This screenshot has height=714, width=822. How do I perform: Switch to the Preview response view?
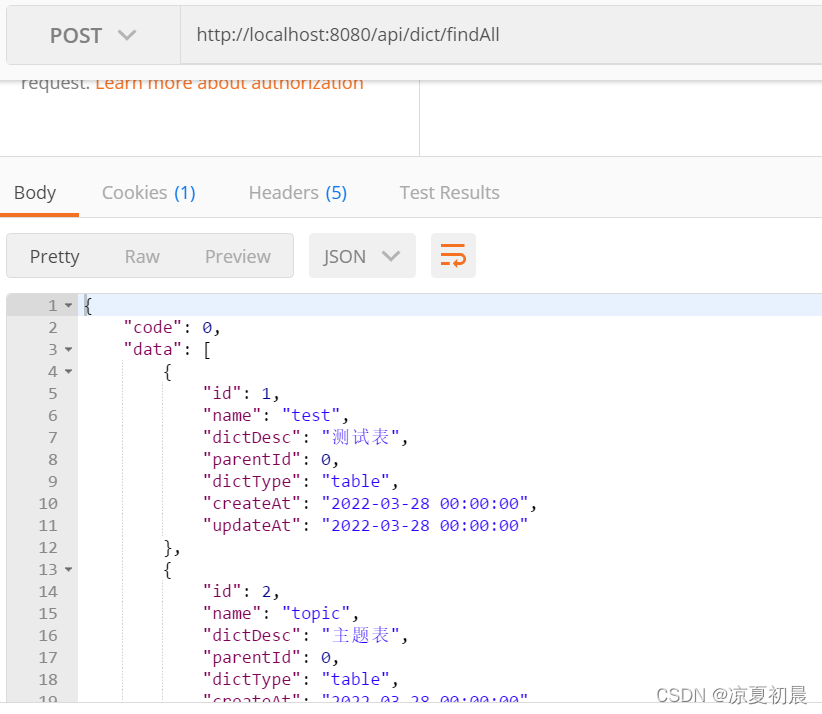[237, 256]
